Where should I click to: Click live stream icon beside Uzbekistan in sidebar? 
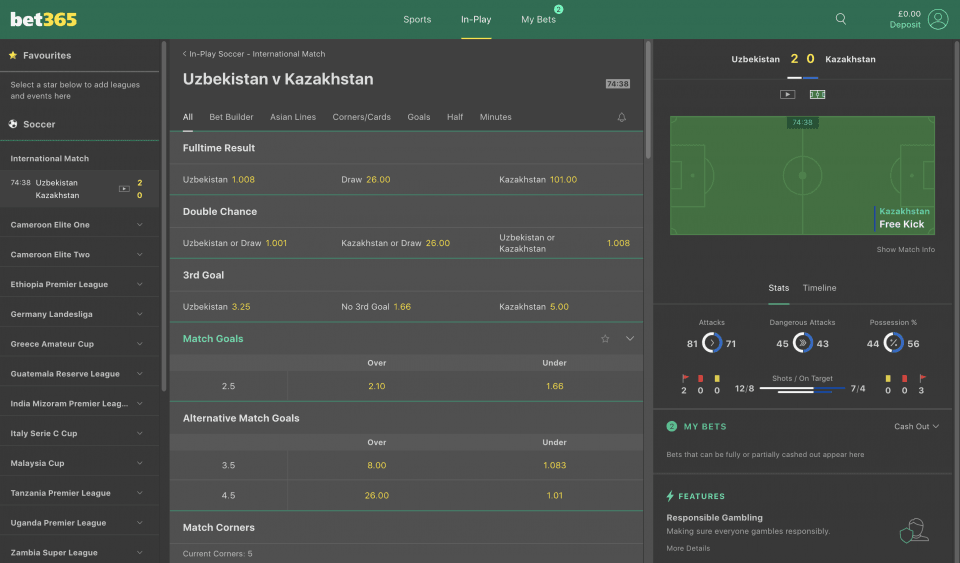point(124,188)
